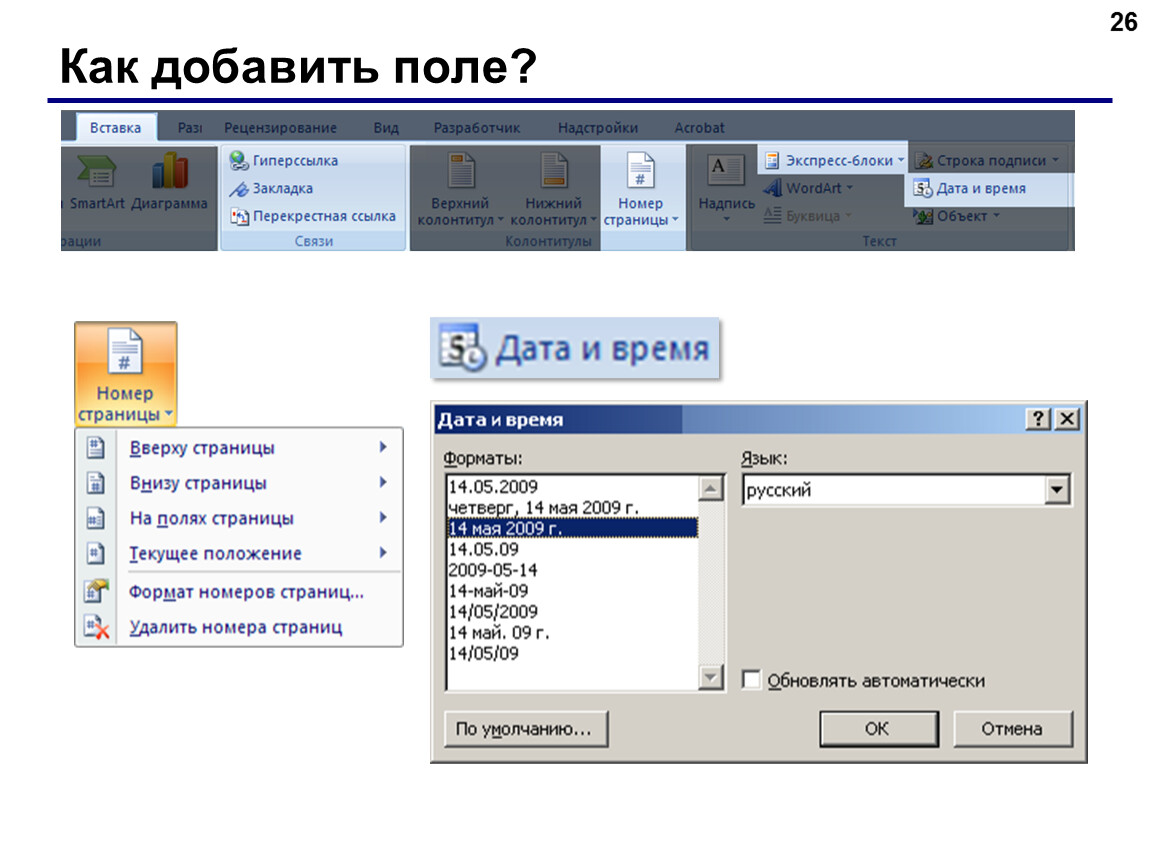1150x864 pixels.
Task: Open На полях страницы submenu
Action: (239, 518)
